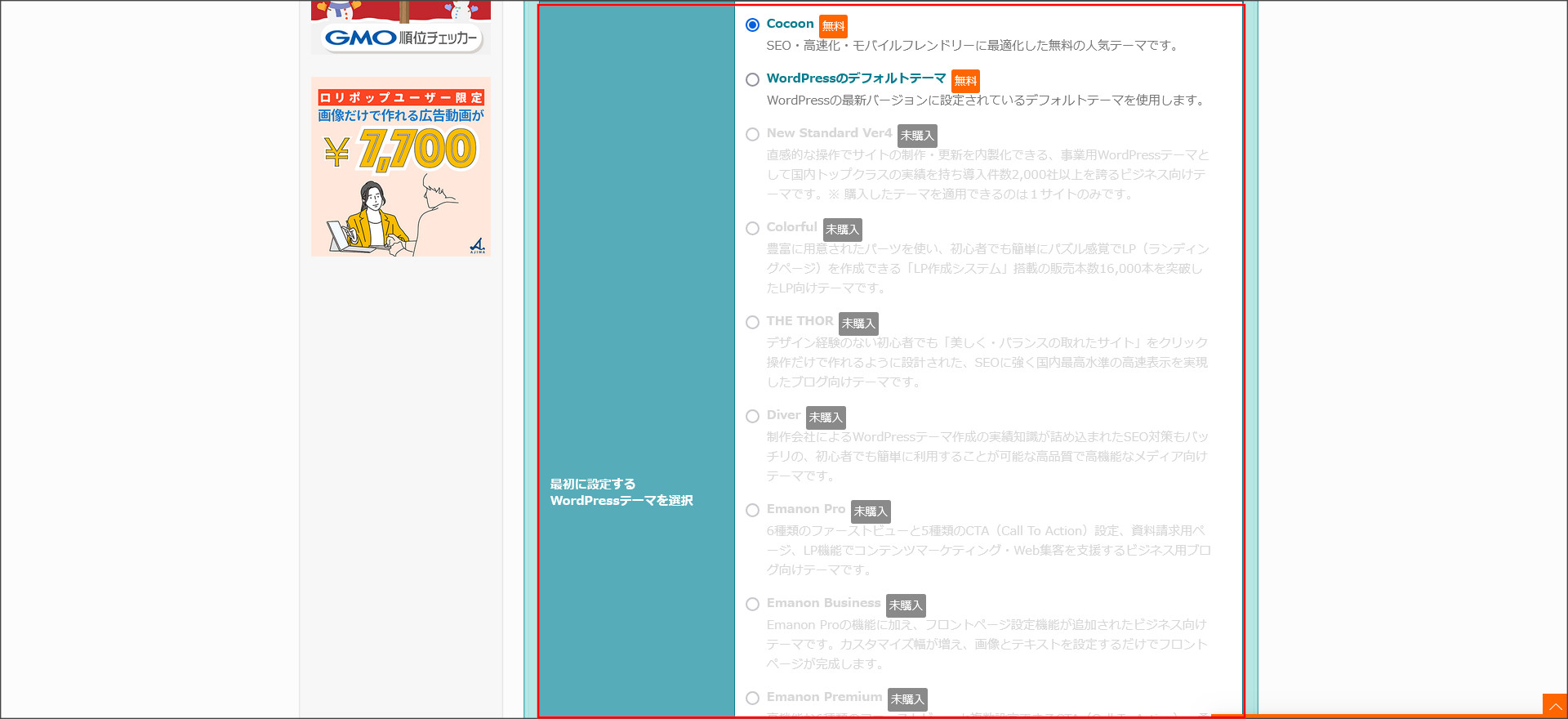This screenshot has width=1568, height=719.
Task: Click the 未購入 badge next to Colorful
Action: click(x=842, y=230)
